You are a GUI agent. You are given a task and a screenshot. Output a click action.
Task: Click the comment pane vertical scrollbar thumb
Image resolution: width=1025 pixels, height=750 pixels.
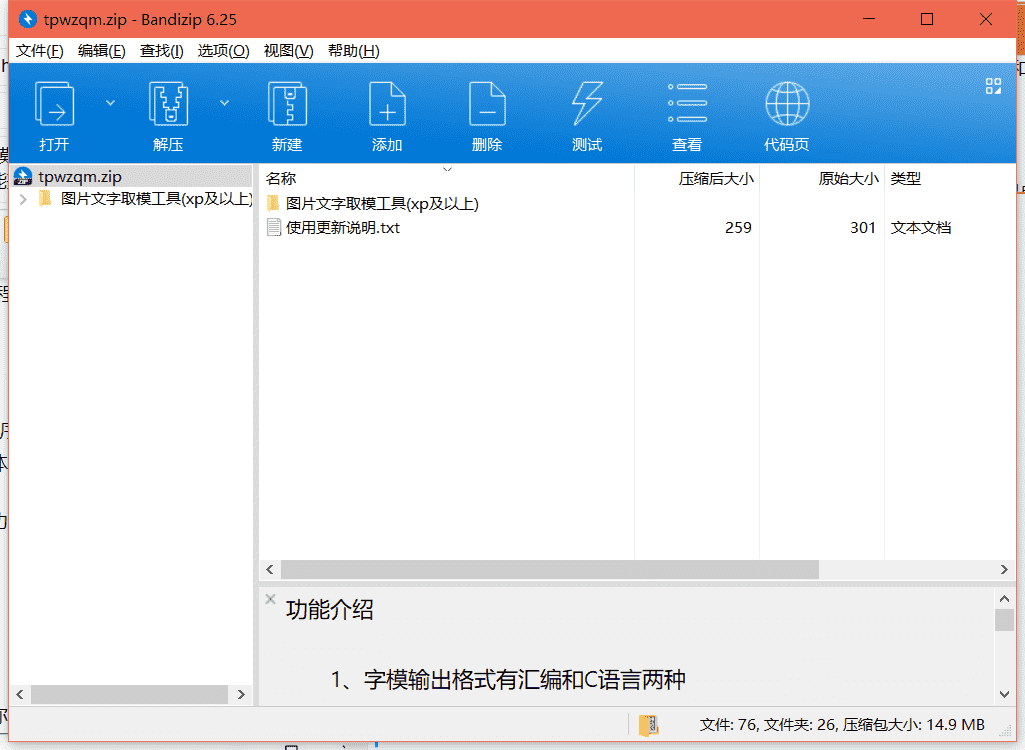click(1005, 620)
